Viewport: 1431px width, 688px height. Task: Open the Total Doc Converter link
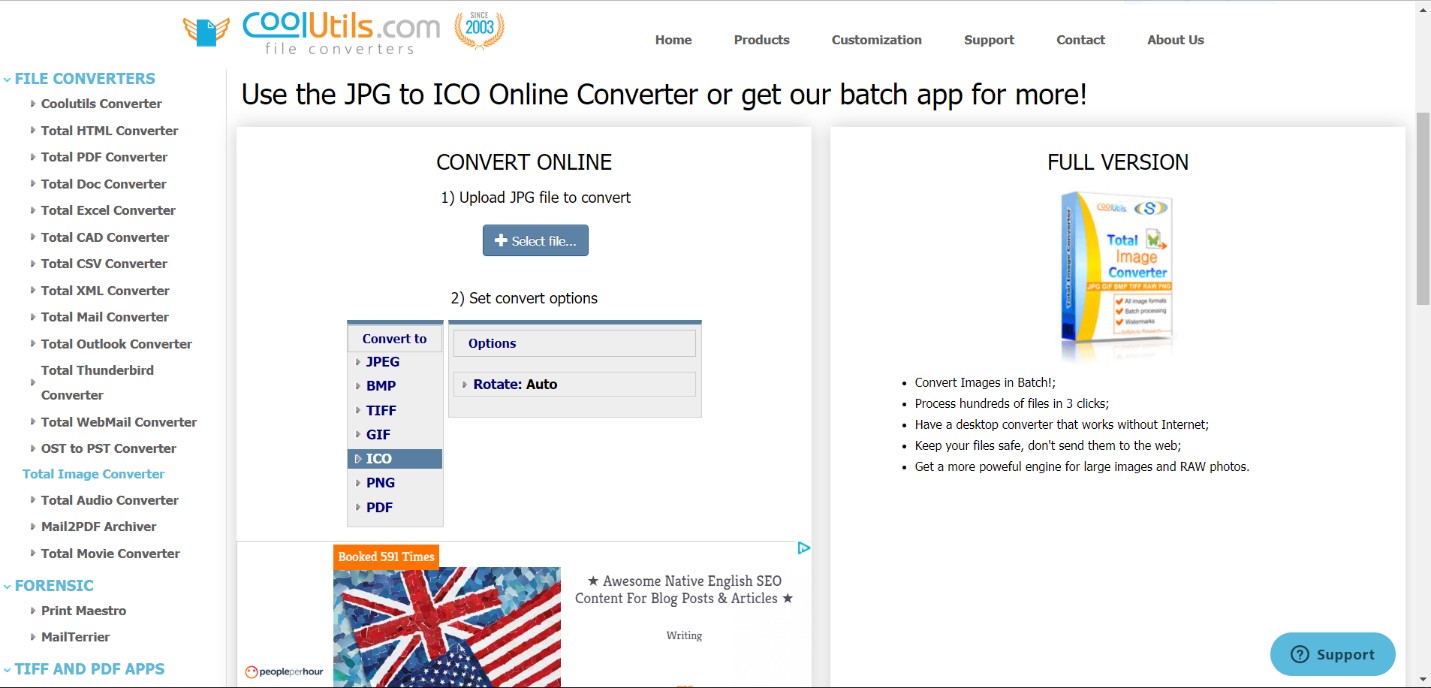pos(104,184)
